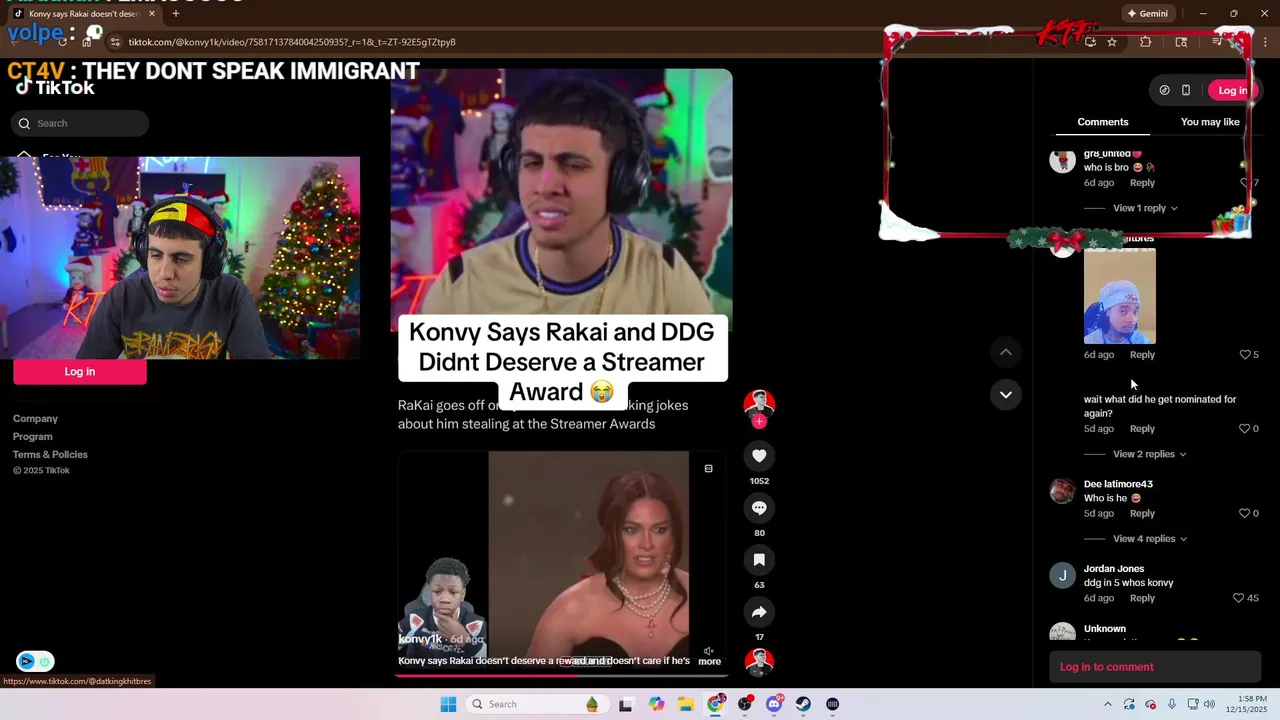The height and width of the screenshot is (720, 1280).
Task: Open the taskbar volume control
Action: pos(1209,704)
